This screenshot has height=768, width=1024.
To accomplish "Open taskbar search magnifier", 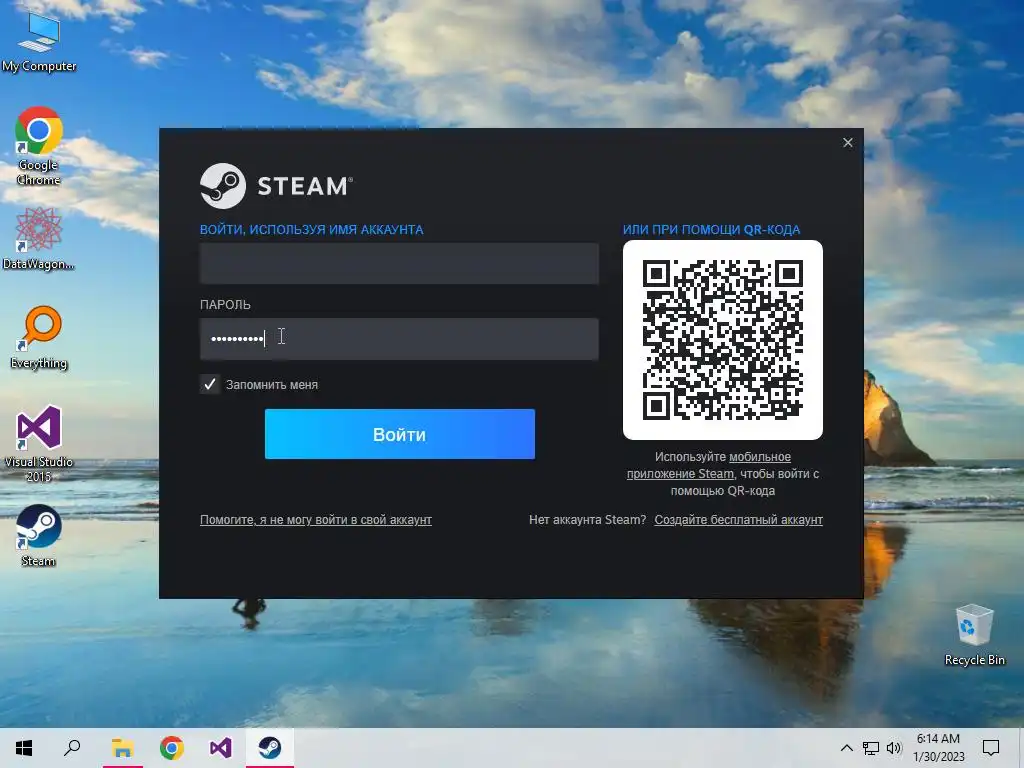I will 72,748.
